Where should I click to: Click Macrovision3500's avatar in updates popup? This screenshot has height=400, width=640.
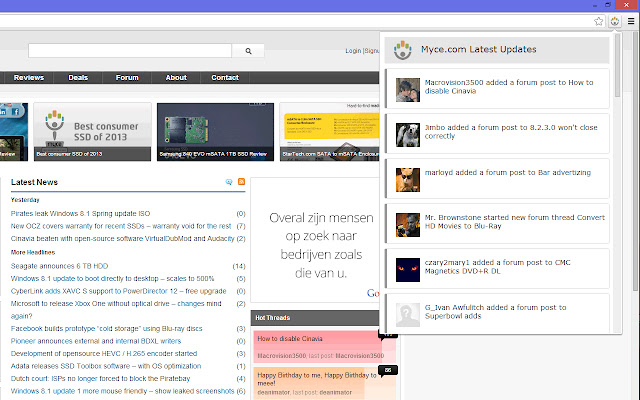click(x=408, y=90)
